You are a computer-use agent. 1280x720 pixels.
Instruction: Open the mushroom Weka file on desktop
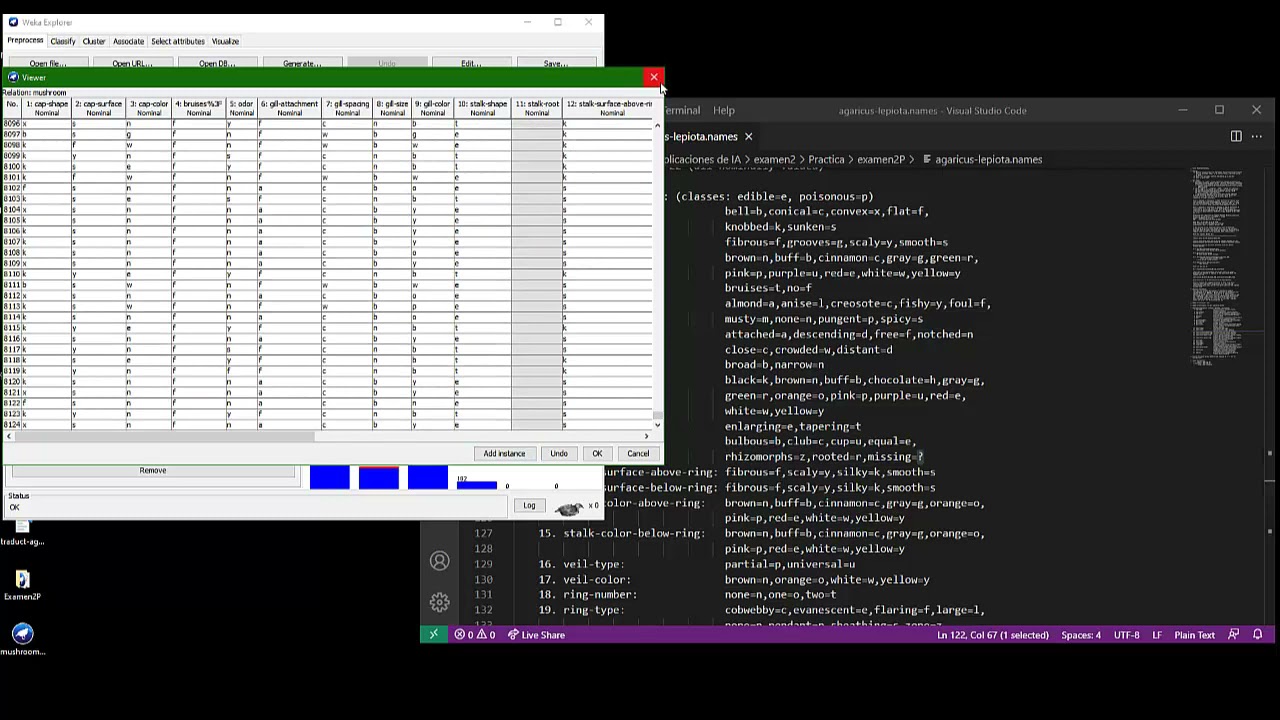tap(22, 639)
